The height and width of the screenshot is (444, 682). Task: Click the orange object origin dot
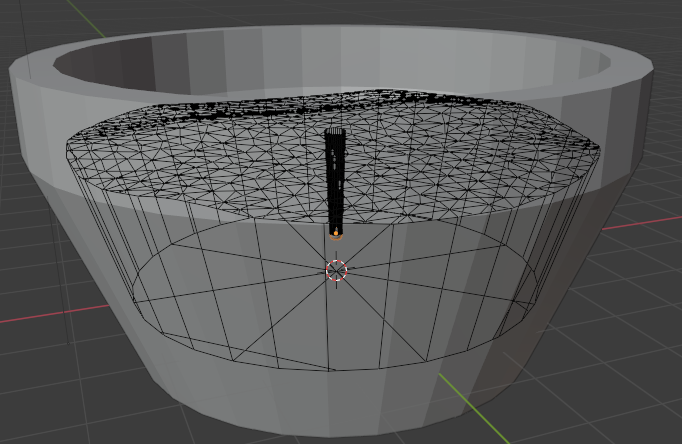click(x=337, y=234)
